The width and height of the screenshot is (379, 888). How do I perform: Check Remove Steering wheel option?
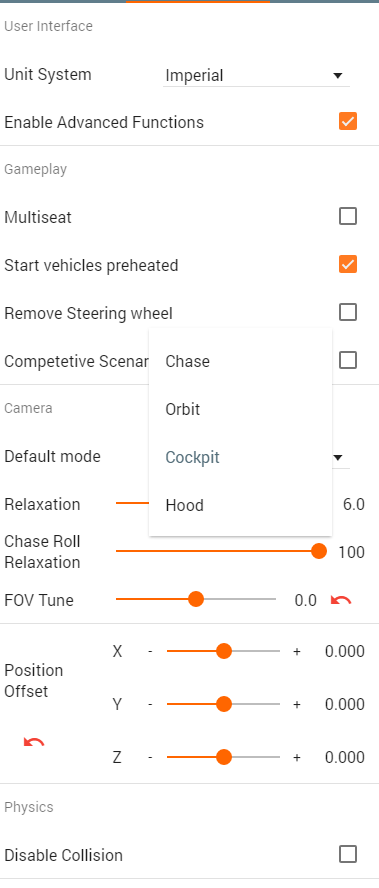point(348,312)
